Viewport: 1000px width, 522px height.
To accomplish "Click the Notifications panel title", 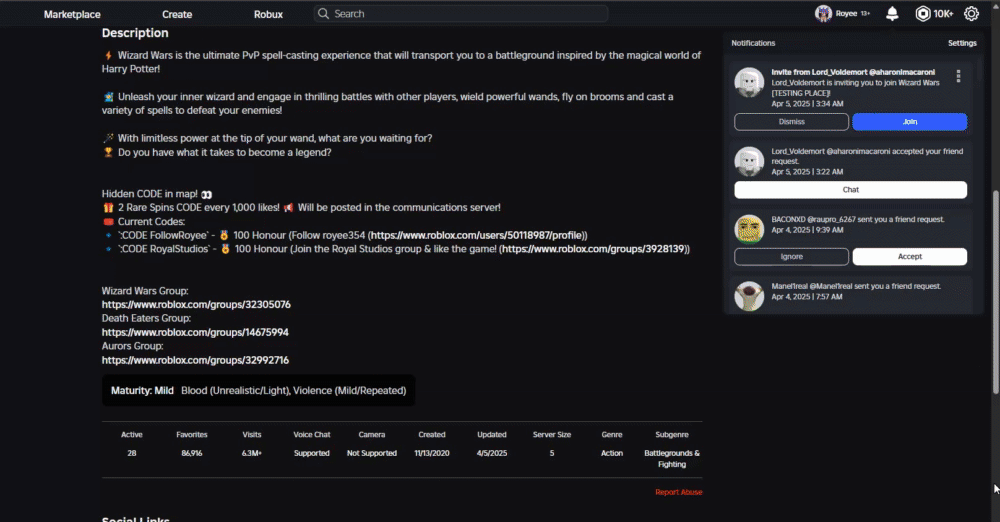I will 753,43.
